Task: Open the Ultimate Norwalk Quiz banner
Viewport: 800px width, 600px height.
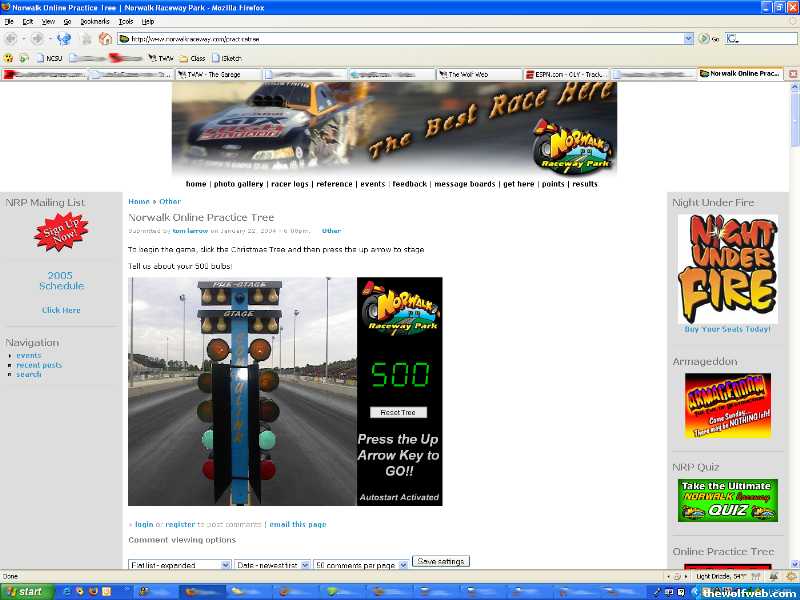Action: [727, 500]
